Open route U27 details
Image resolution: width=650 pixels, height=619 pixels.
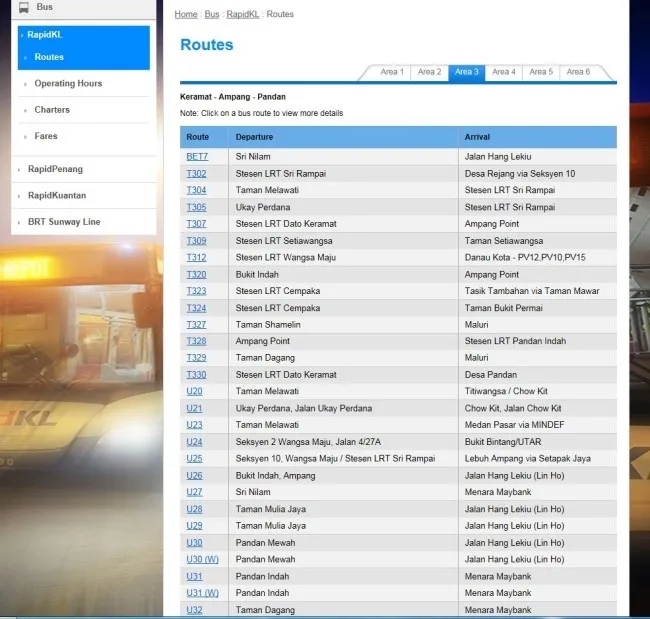[194, 492]
